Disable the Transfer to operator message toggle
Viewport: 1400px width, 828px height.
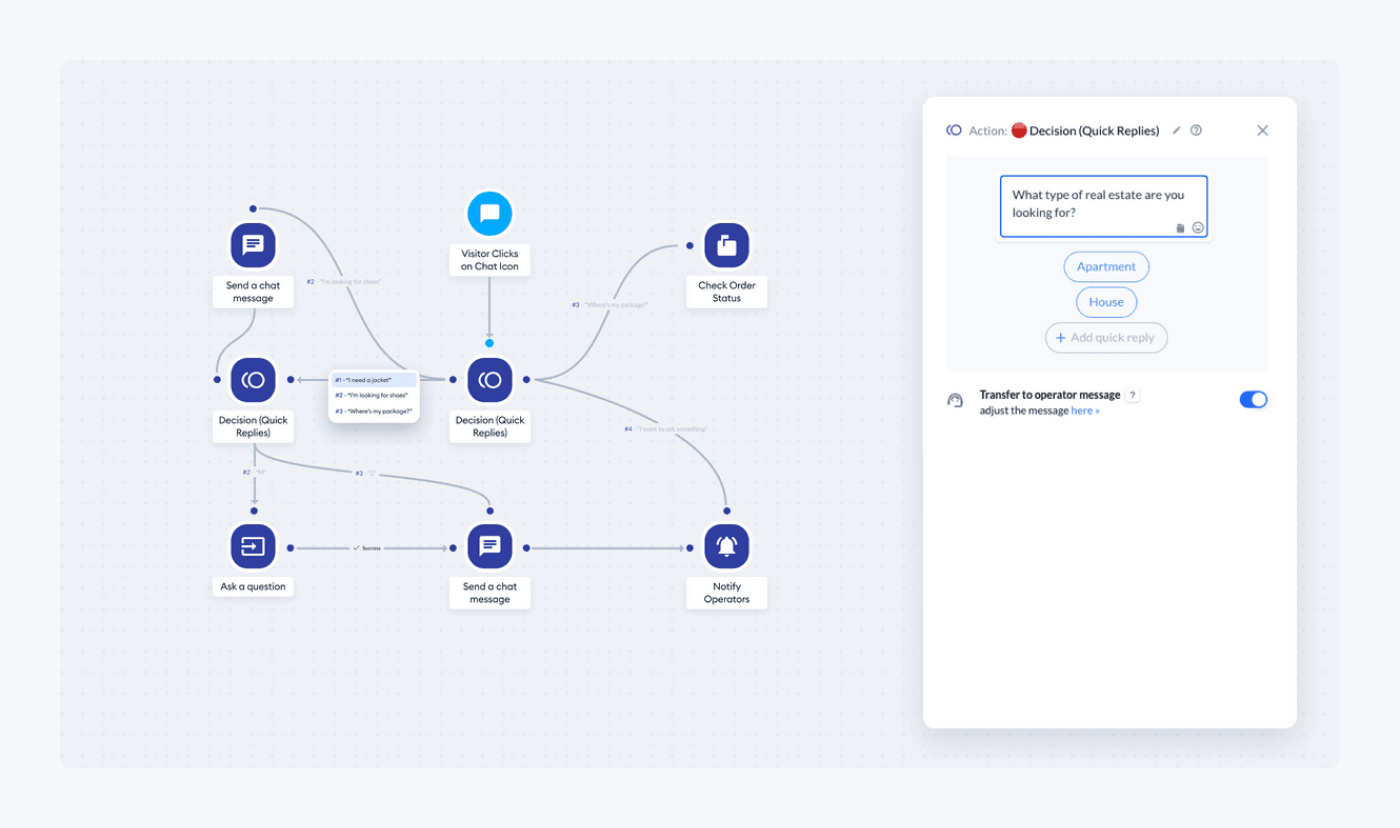click(1252, 399)
